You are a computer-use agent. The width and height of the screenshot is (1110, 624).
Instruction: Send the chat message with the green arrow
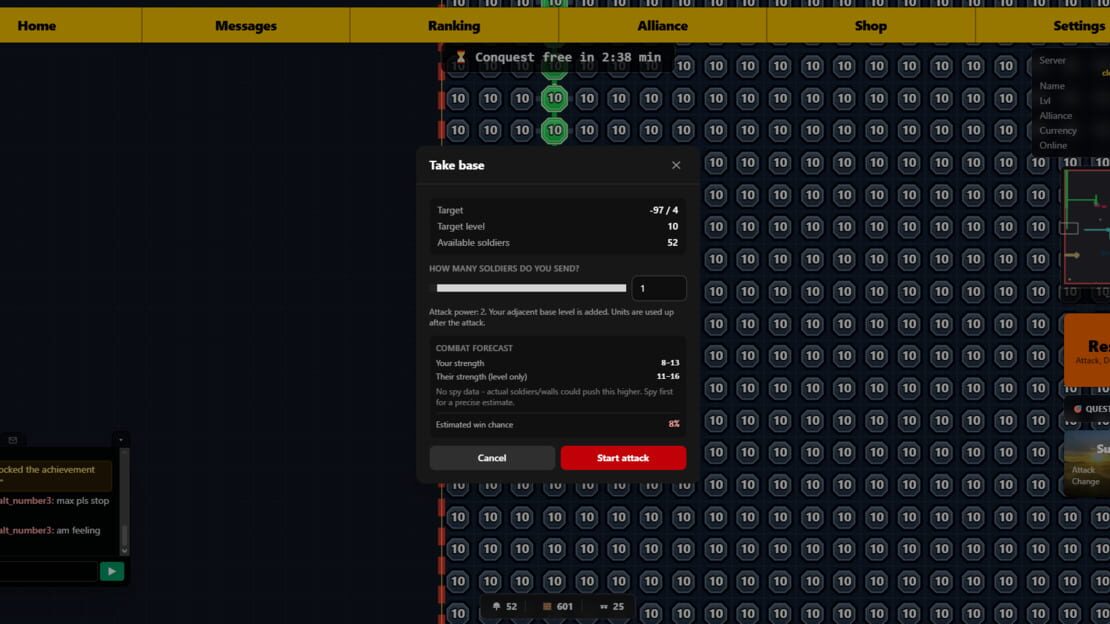[x=112, y=571]
